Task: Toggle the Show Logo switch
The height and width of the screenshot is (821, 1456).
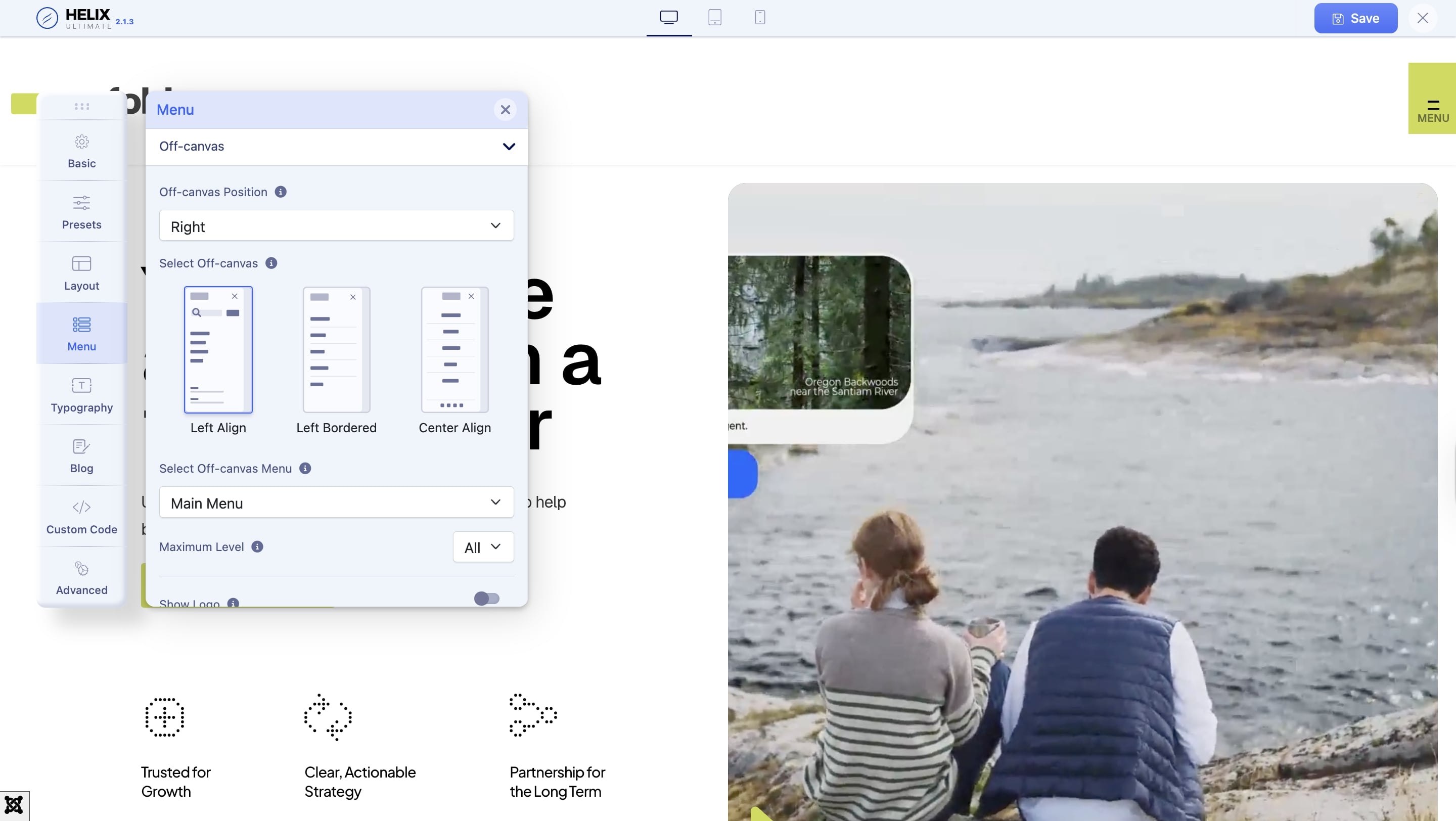Action: pos(487,599)
